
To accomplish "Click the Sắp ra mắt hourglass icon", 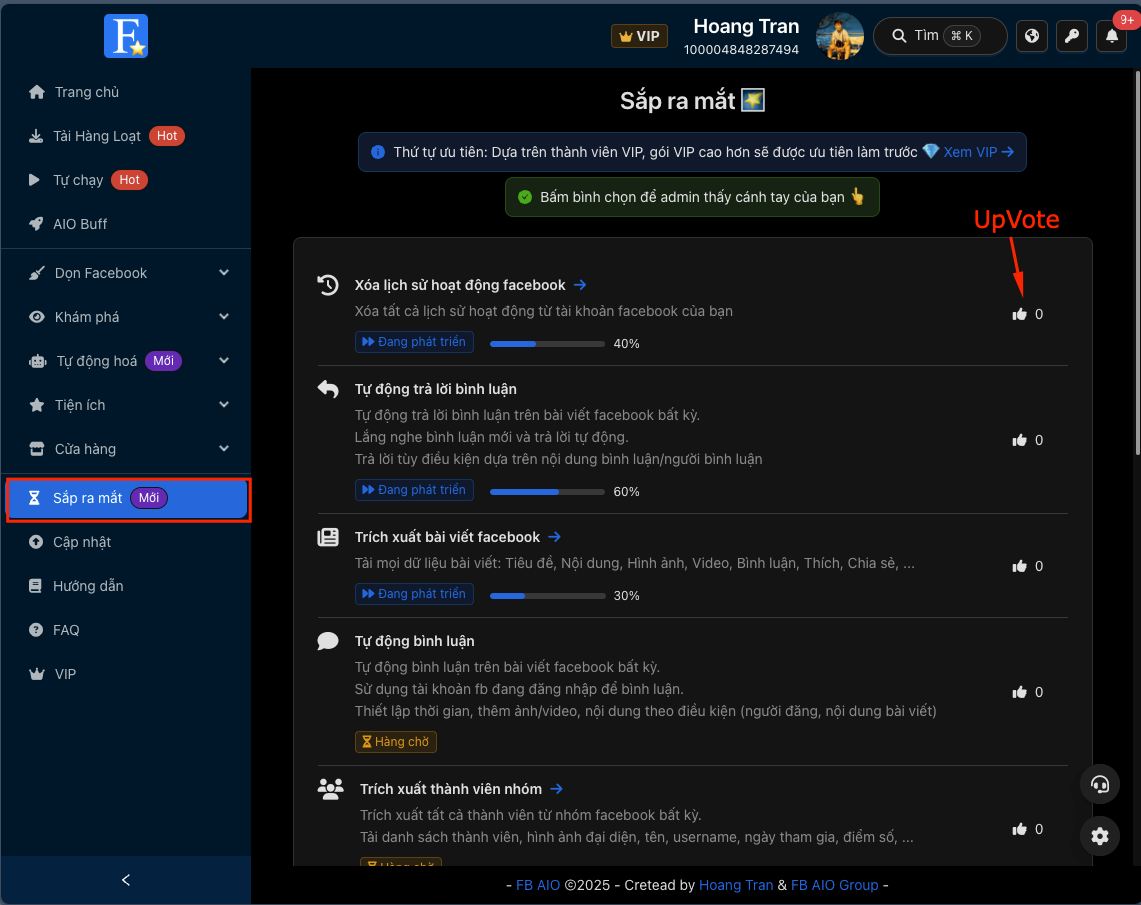I will tap(34, 498).
